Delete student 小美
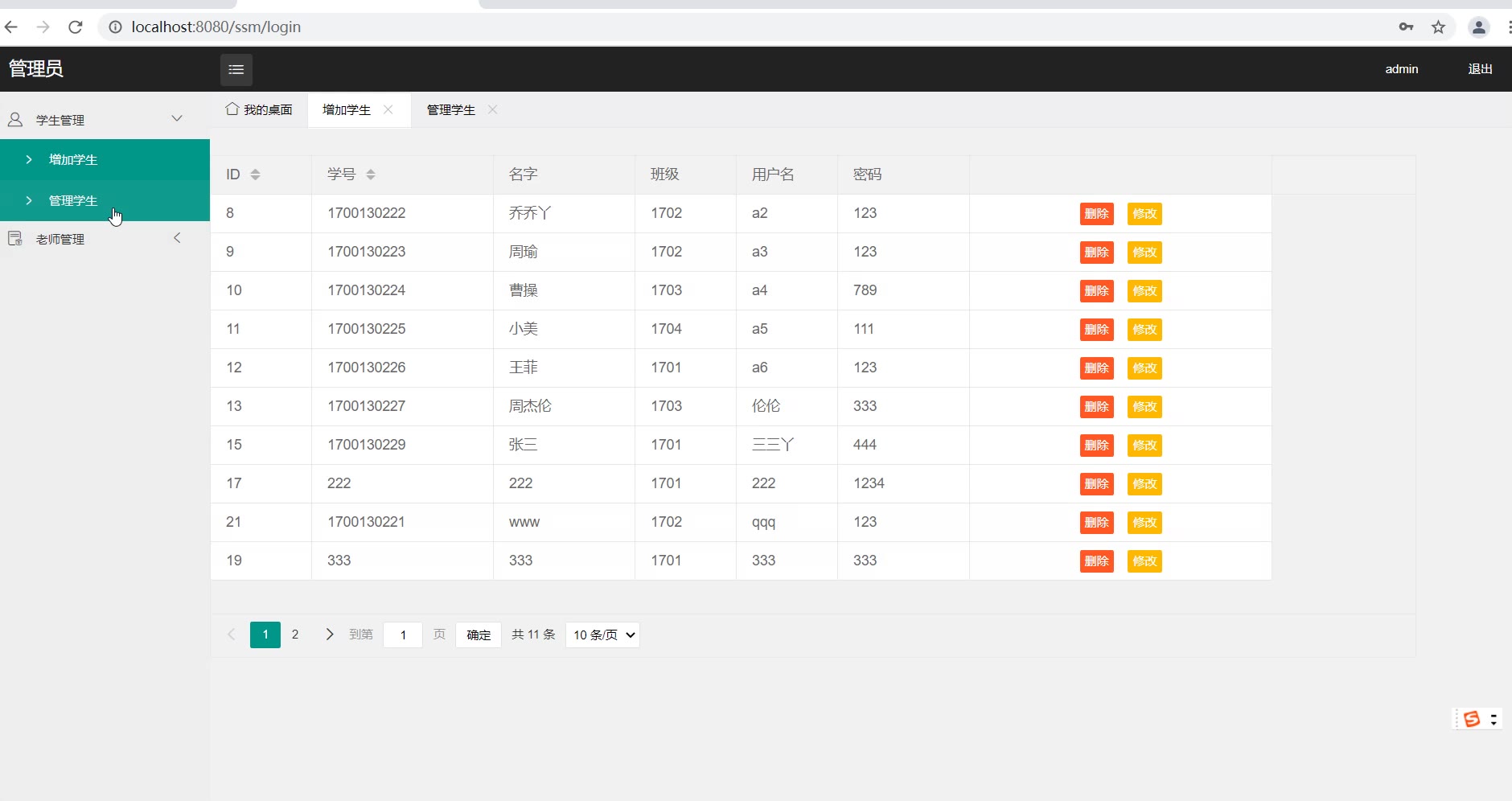1512x801 pixels. pos(1097,330)
